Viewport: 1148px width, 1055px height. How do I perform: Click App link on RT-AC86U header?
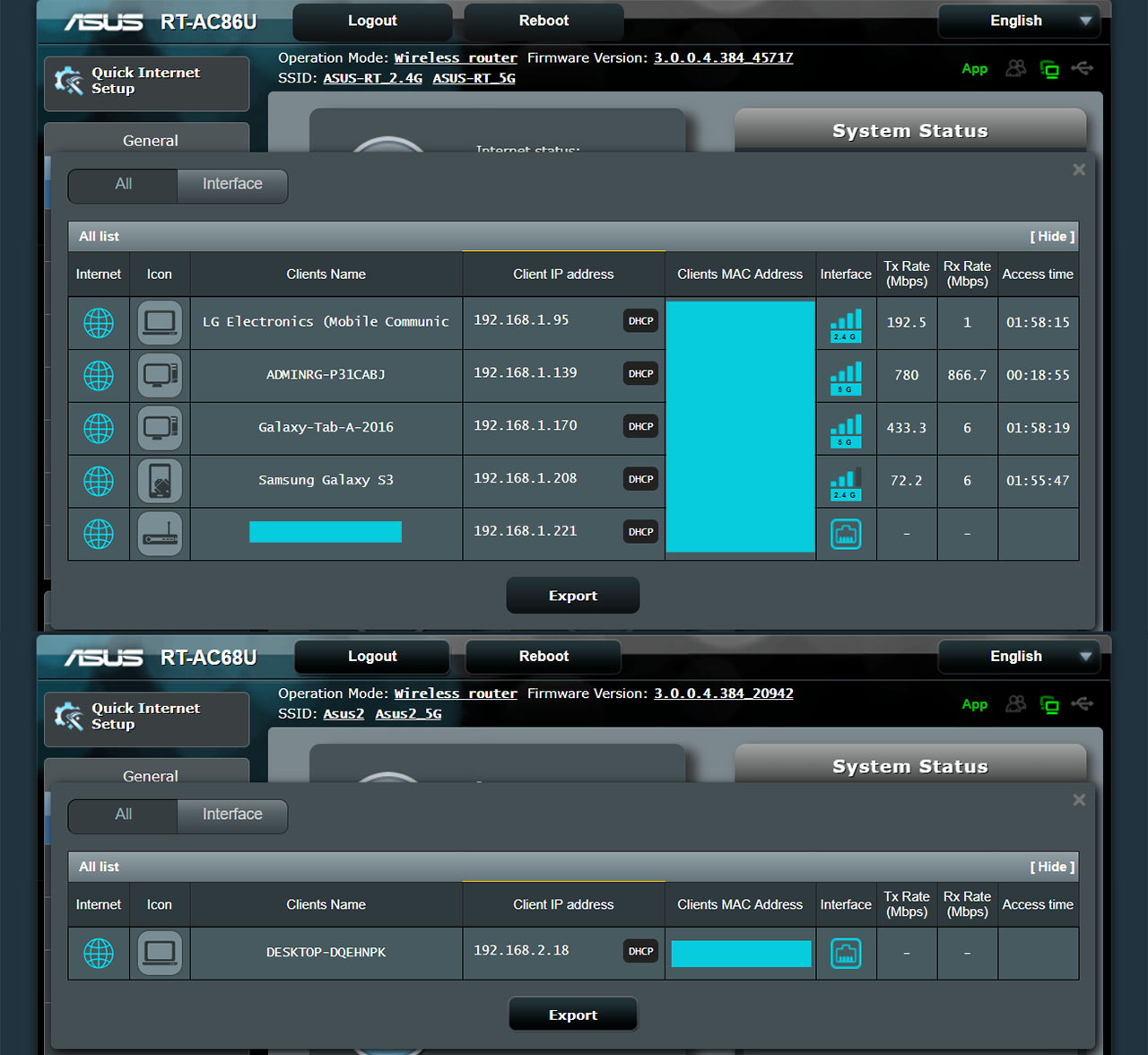[974, 69]
